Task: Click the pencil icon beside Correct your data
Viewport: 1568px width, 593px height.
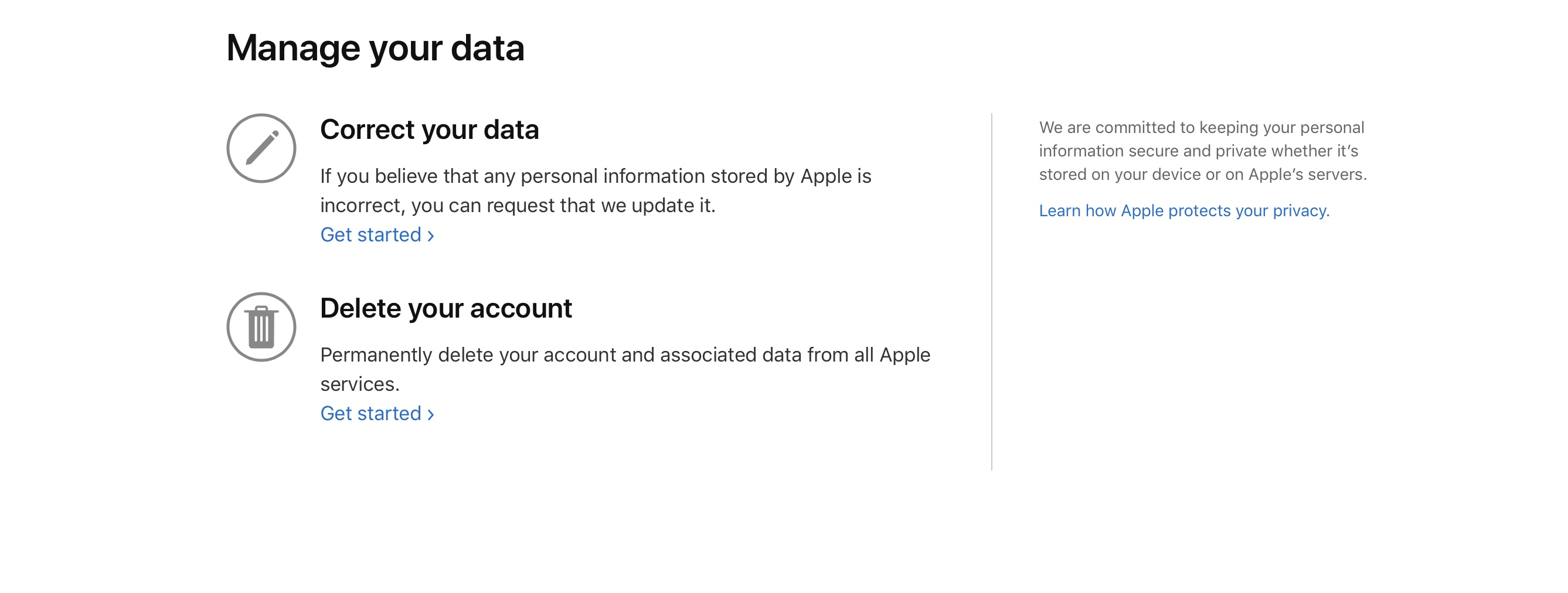Action: pos(261,148)
